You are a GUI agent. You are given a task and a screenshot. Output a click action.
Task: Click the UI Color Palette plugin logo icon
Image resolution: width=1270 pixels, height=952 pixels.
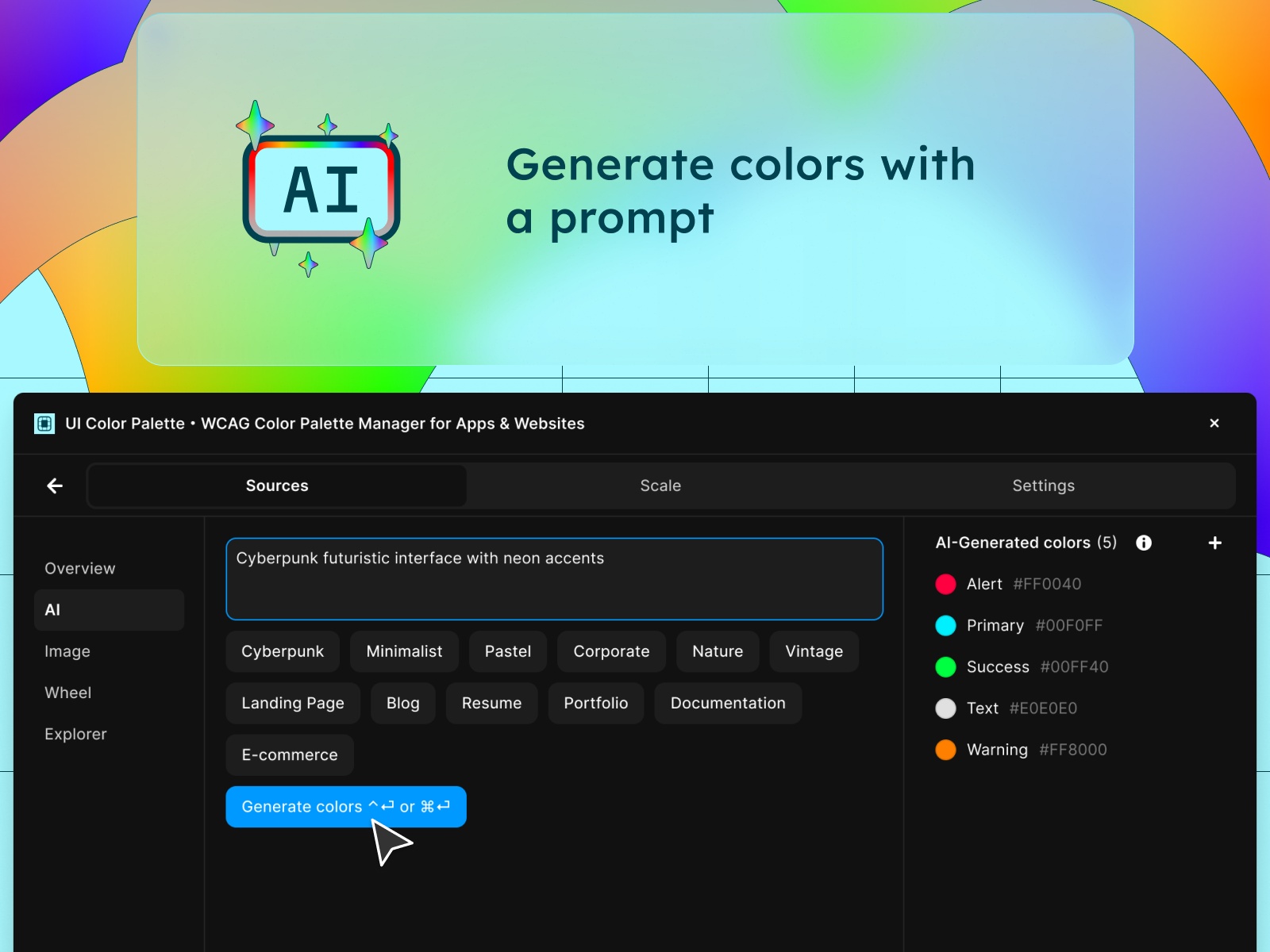pos(45,424)
